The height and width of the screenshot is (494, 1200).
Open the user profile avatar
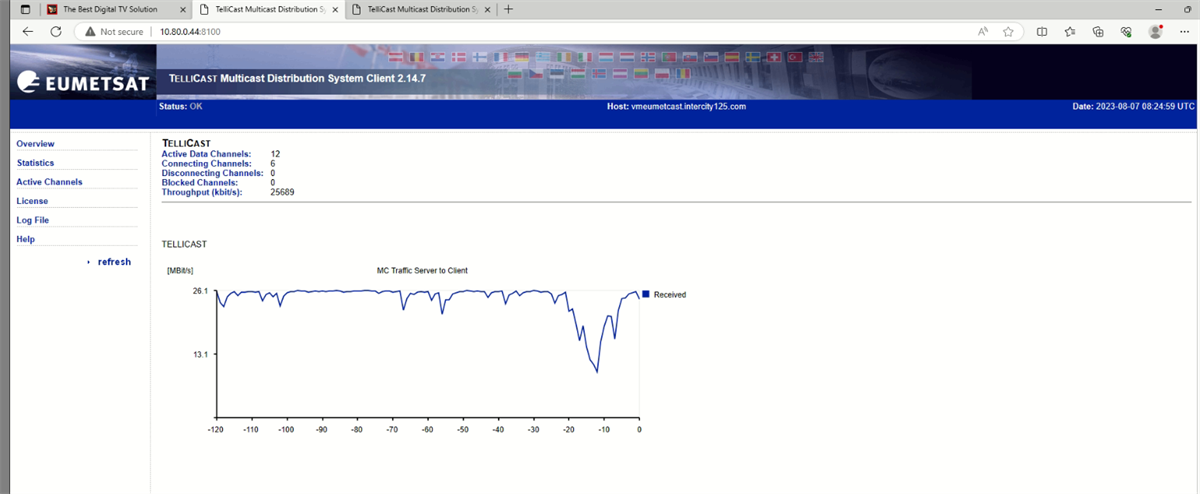pyautogui.click(x=1156, y=31)
